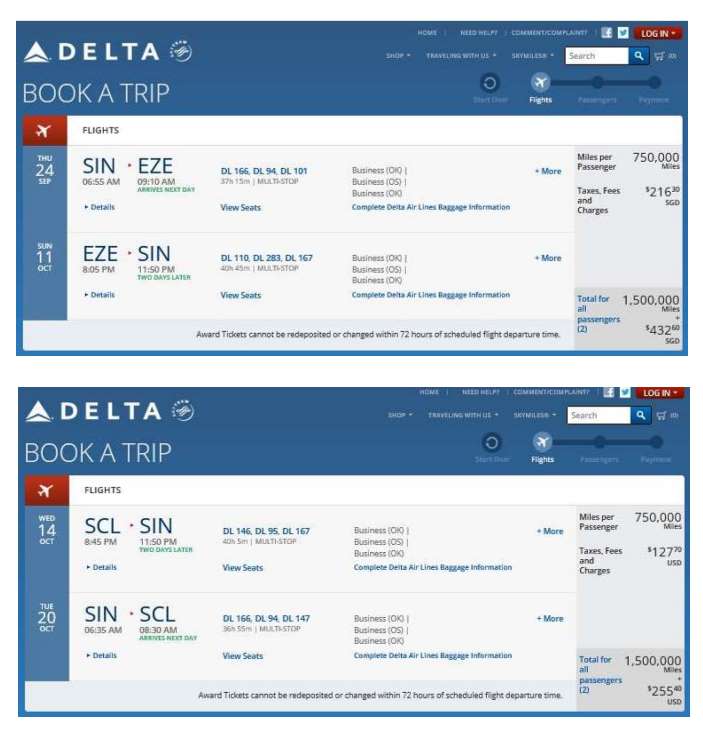Screen dimensions: 703x734
Task: View Seats for the SIN to SCL flight
Action: [242, 656]
